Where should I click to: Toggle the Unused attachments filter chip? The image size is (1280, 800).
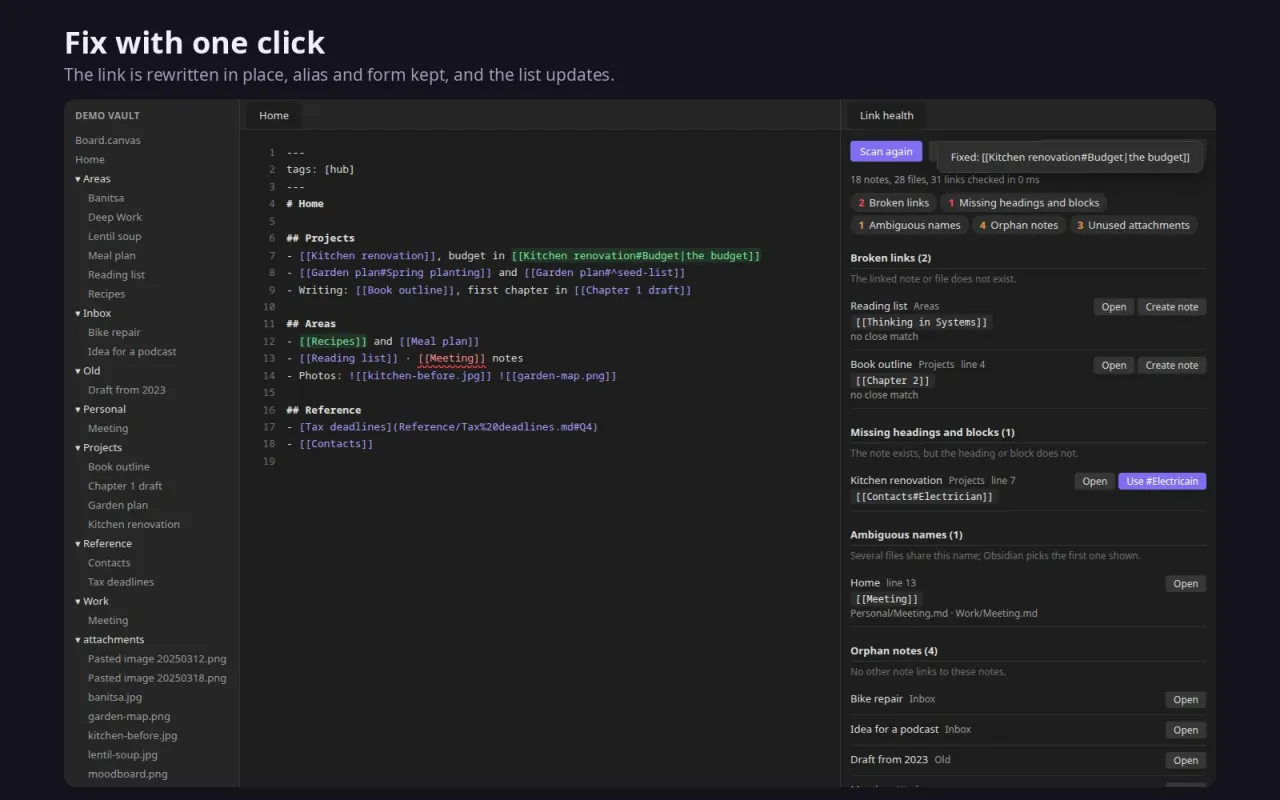pos(1133,225)
